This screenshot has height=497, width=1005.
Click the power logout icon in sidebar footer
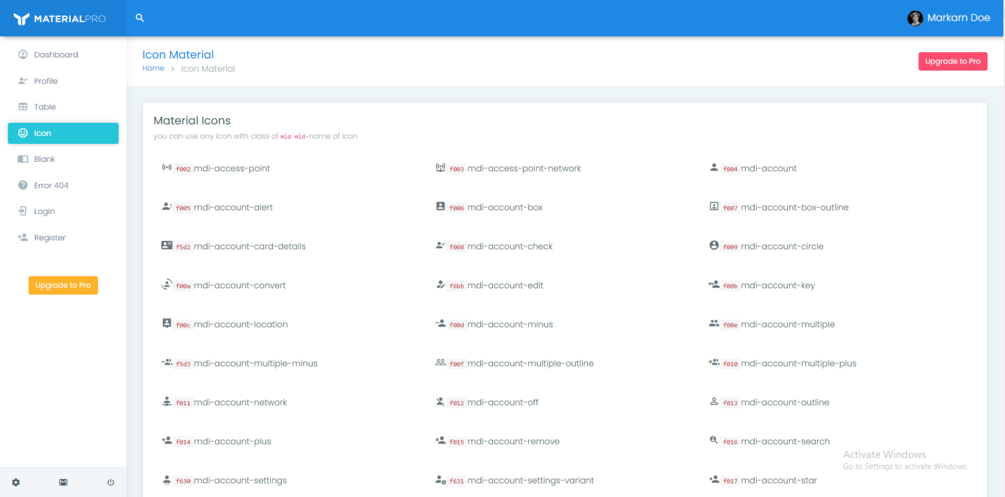110,482
